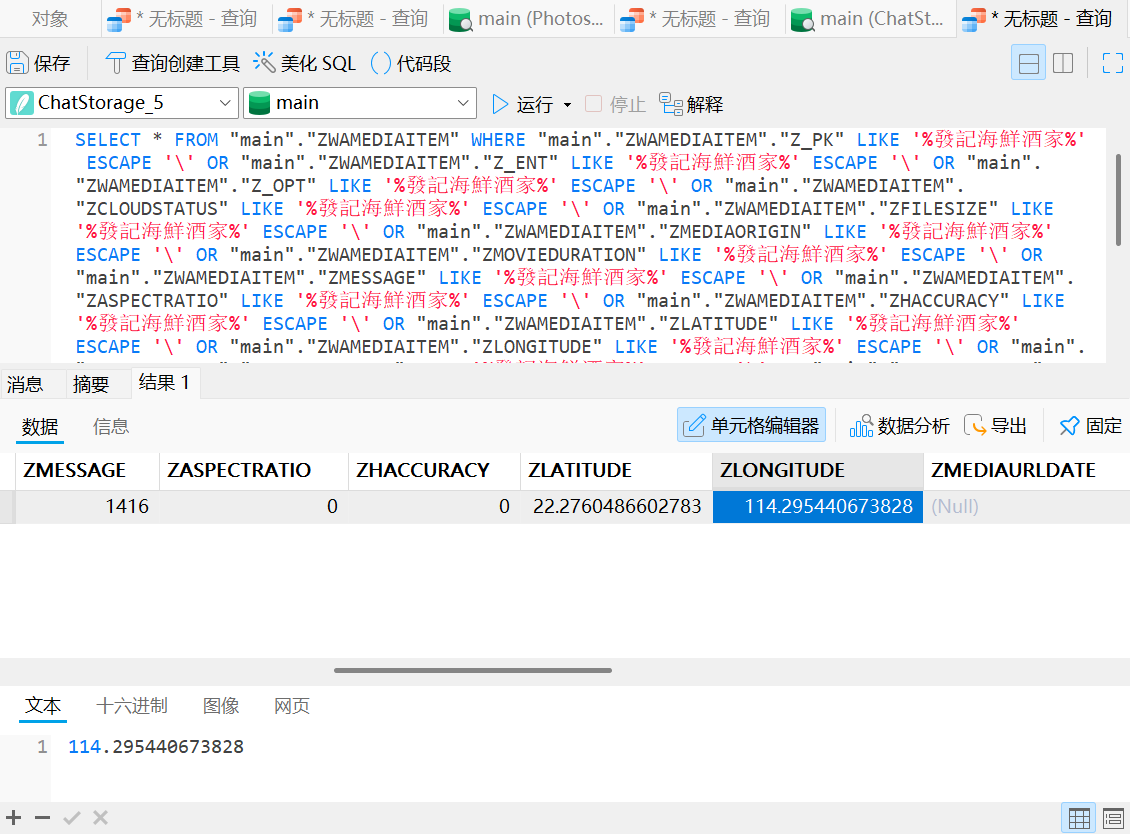Select the 22.2760486602783 latitude cell
The image size is (1130, 834).
(x=615, y=507)
